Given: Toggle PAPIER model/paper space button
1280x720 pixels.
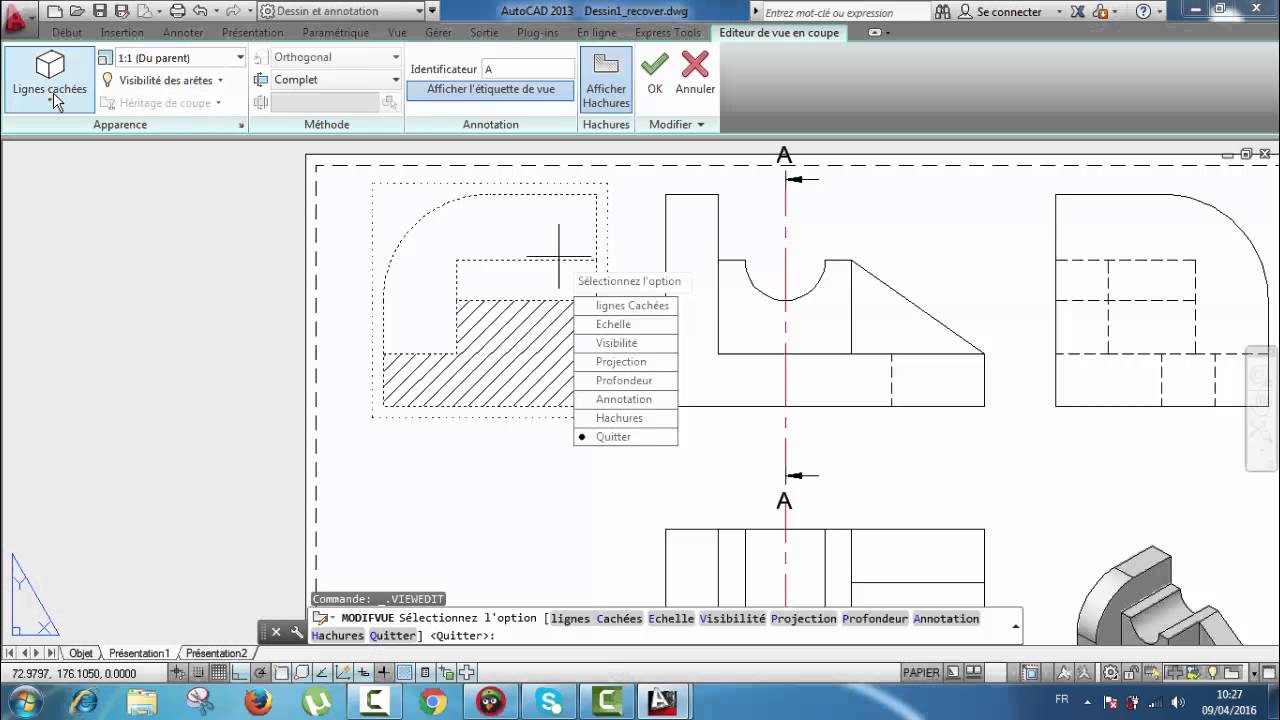Looking at the screenshot, I should click(x=921, y=673).
